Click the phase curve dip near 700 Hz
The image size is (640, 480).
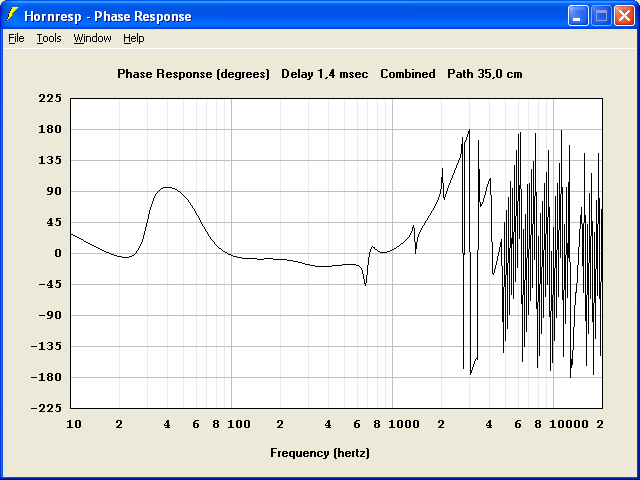(x=365, y=284)
